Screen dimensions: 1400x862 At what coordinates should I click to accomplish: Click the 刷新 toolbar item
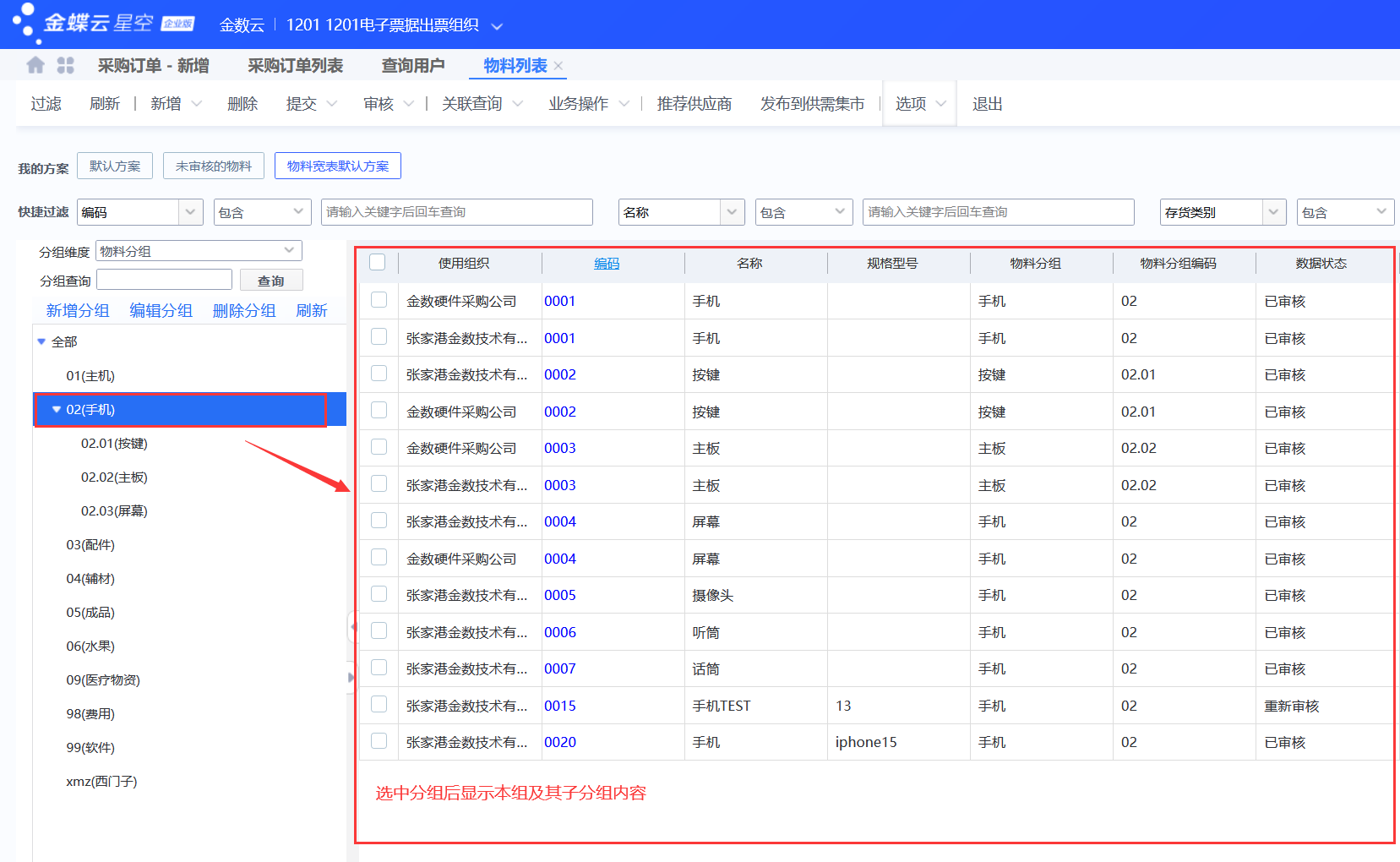click(x=105, y=104)
